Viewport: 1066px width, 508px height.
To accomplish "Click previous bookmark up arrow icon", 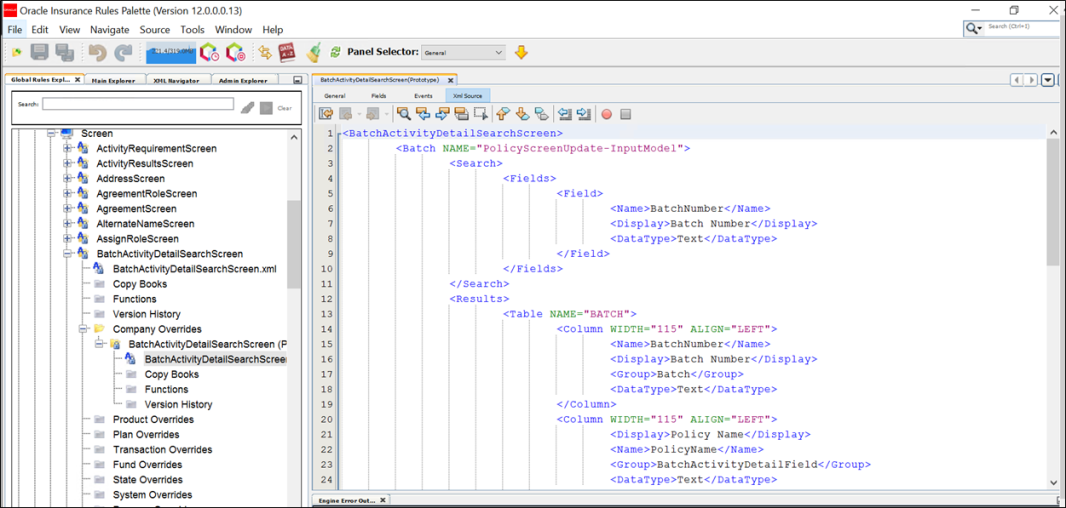I will point(503,114).
